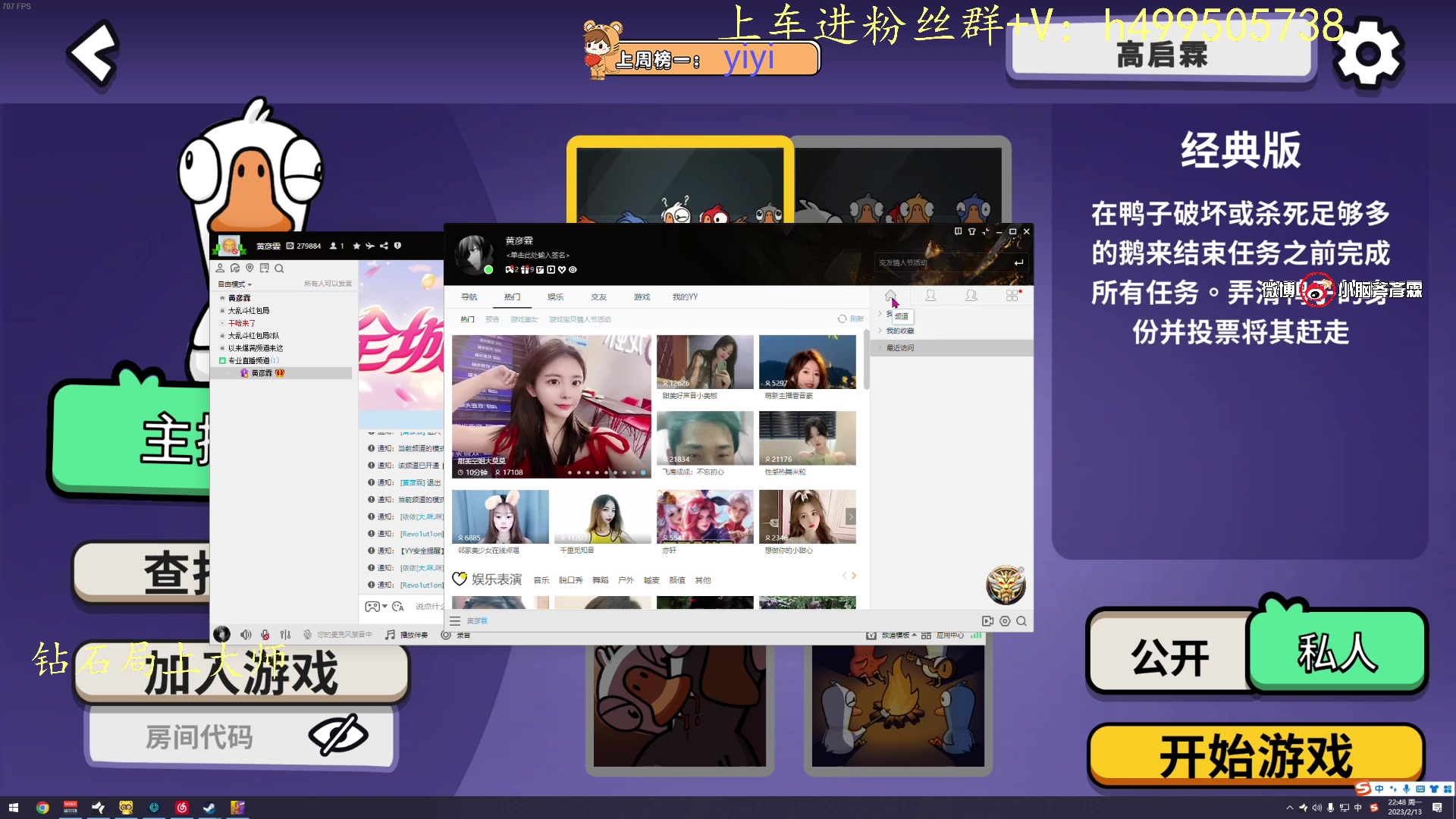Screen dimensions: 1456x819
Task: Open the 我的YY tab
Action: [685, 297]
